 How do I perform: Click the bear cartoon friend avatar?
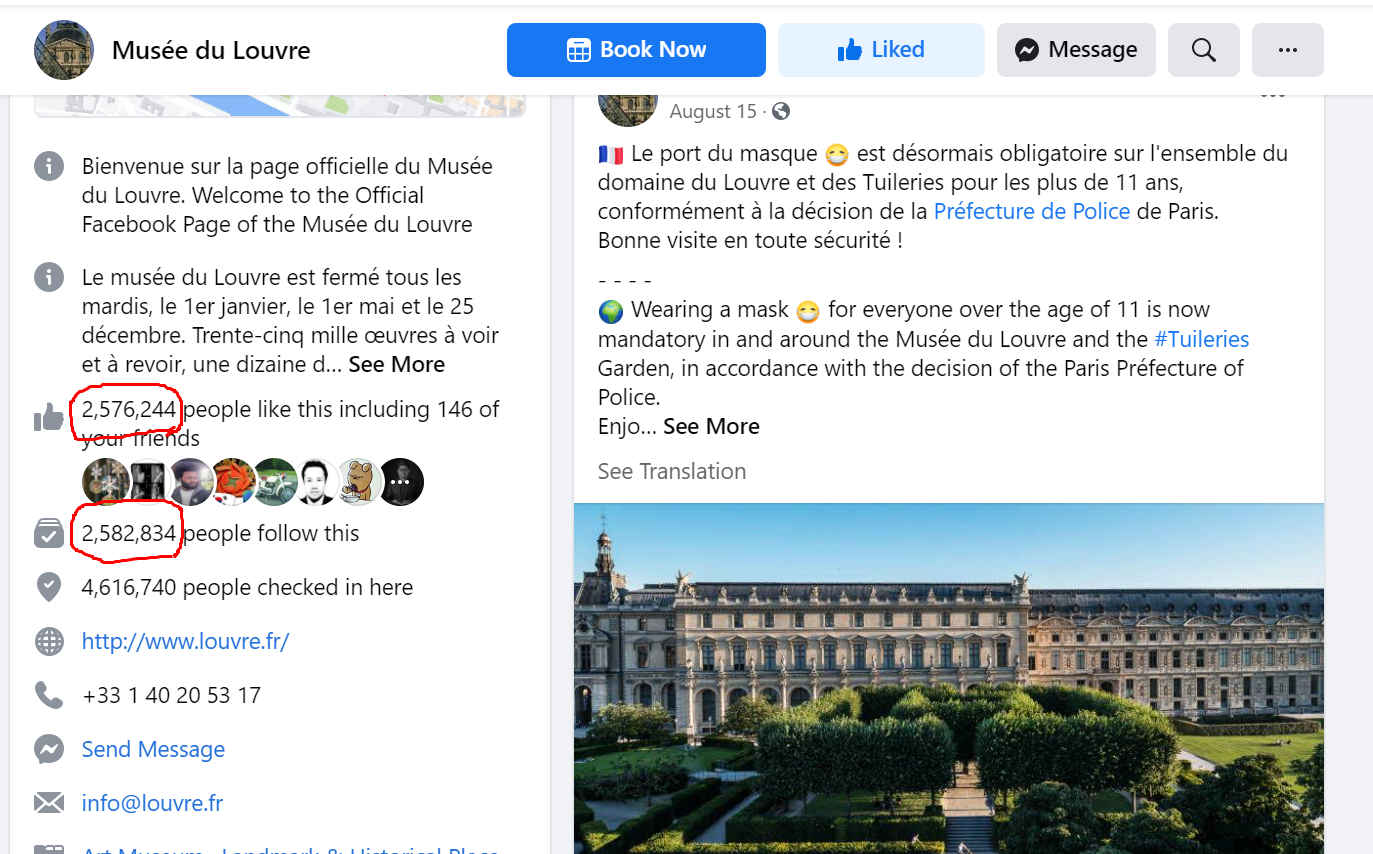(x=356, y=482)
